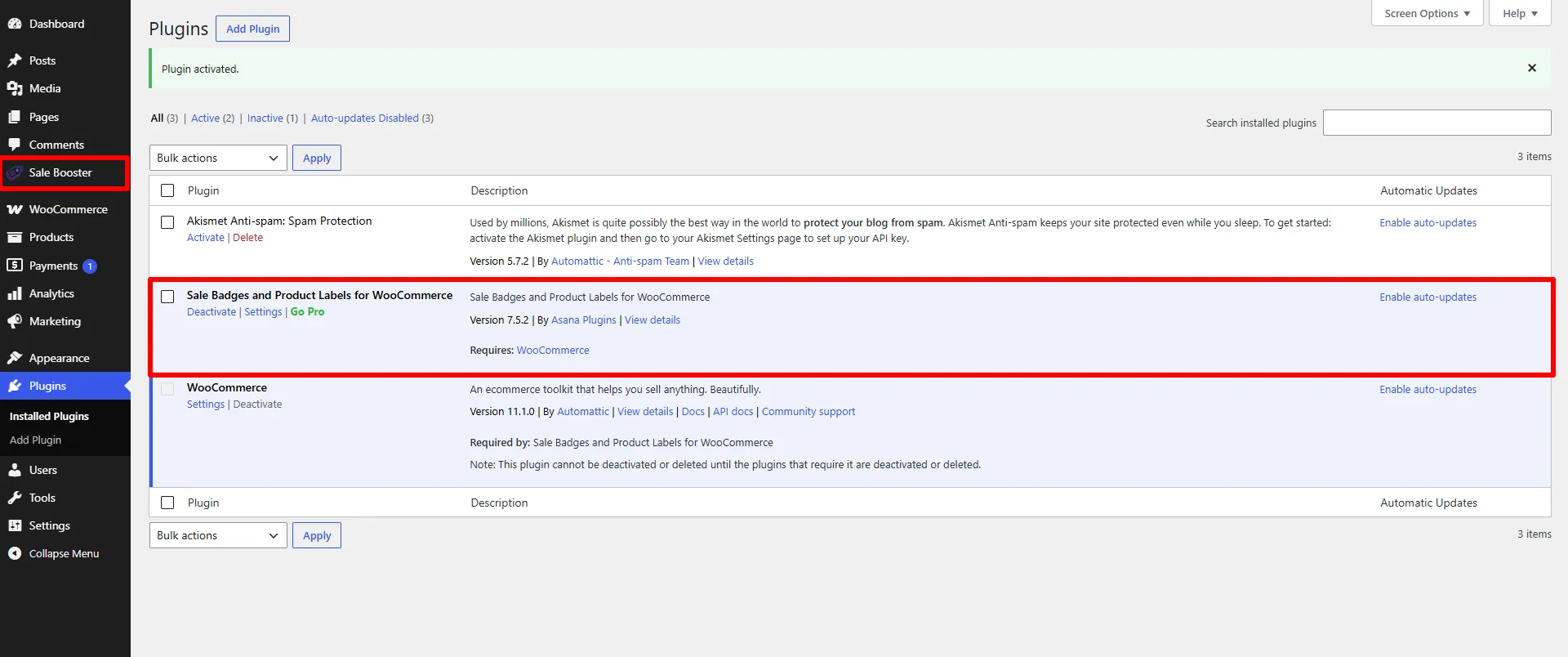Expand the Help panel
The image size is (1568, 657).
(x=1520, y=13)
